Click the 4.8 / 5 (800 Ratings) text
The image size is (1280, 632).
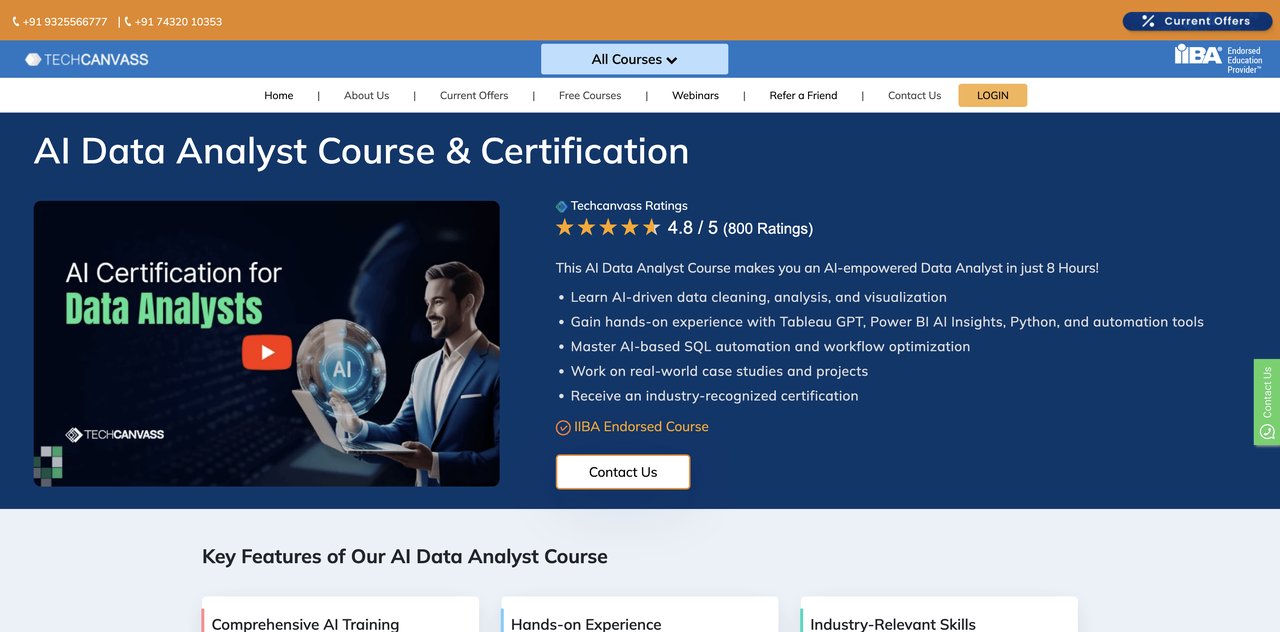pyautogui.click(x=740, y=228)
